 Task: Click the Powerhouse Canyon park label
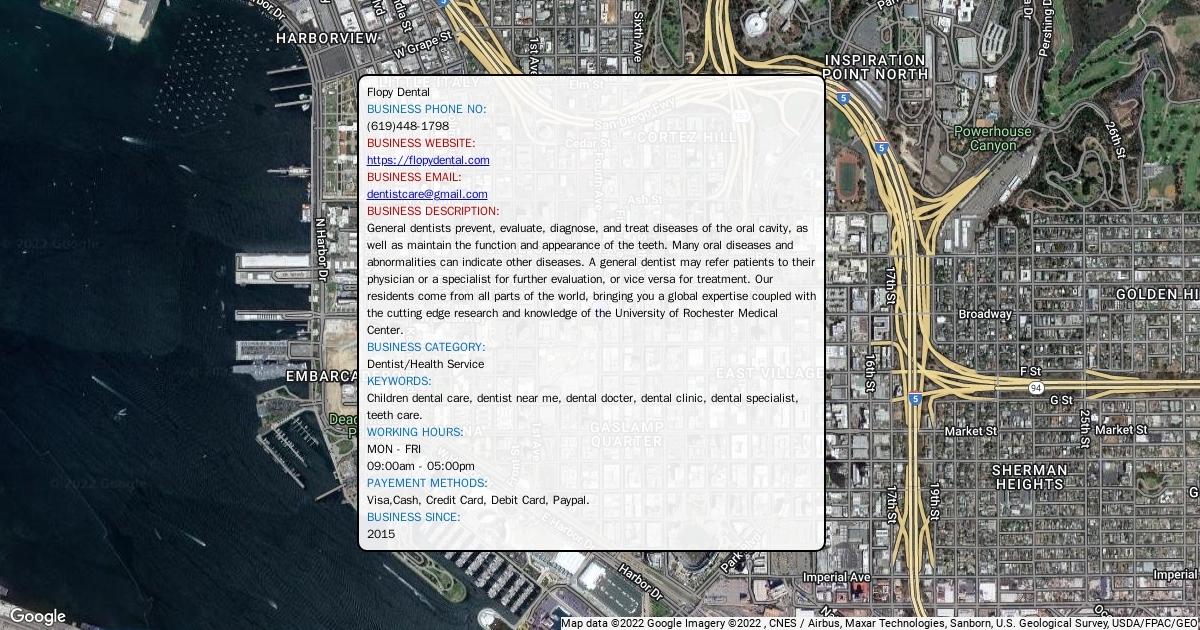pyautogui.click(x=992, y=138)
